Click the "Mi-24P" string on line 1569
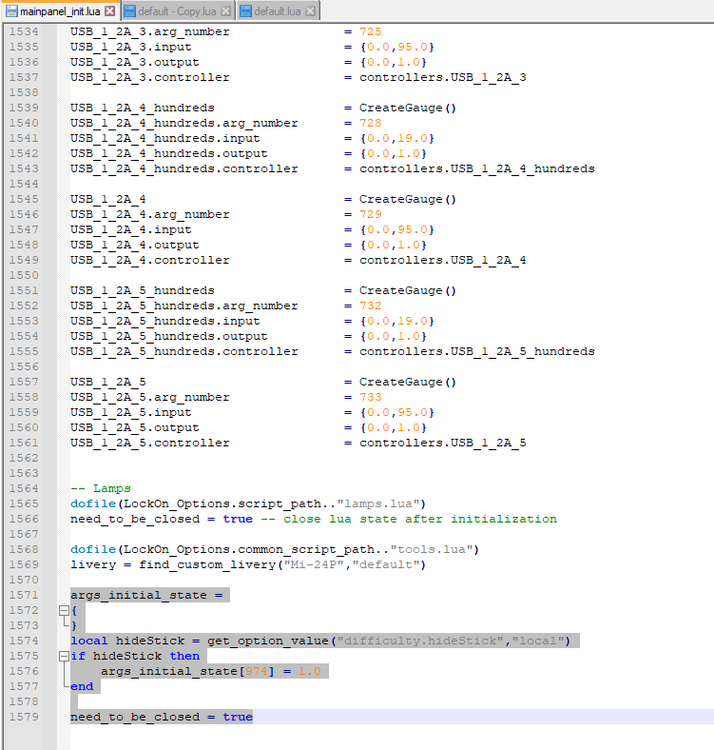Screen dimensions: 714x750 [314, 564]
